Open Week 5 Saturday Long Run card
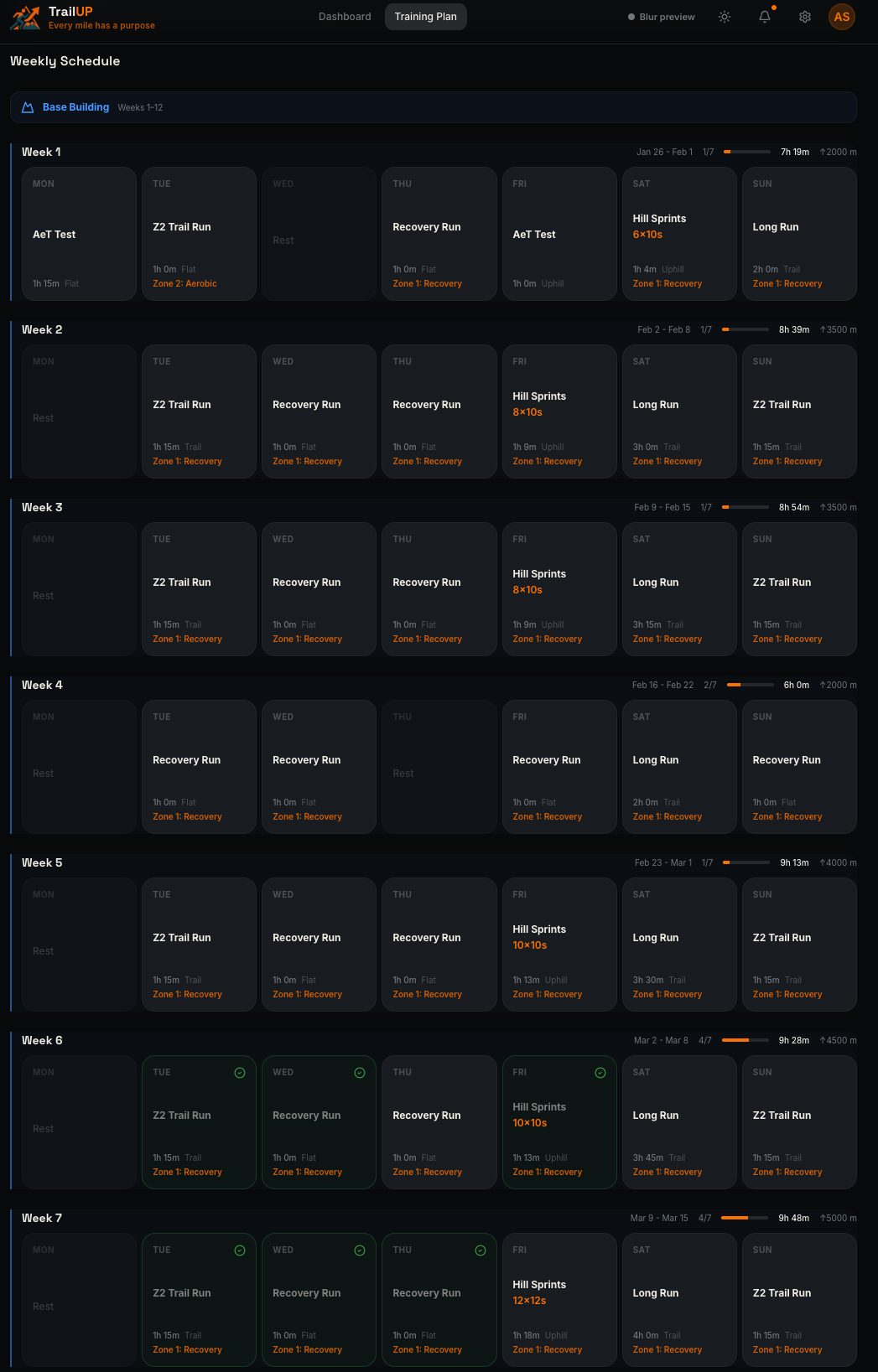878x1372 pixels. pyautogui.click(x=680, y=945)
